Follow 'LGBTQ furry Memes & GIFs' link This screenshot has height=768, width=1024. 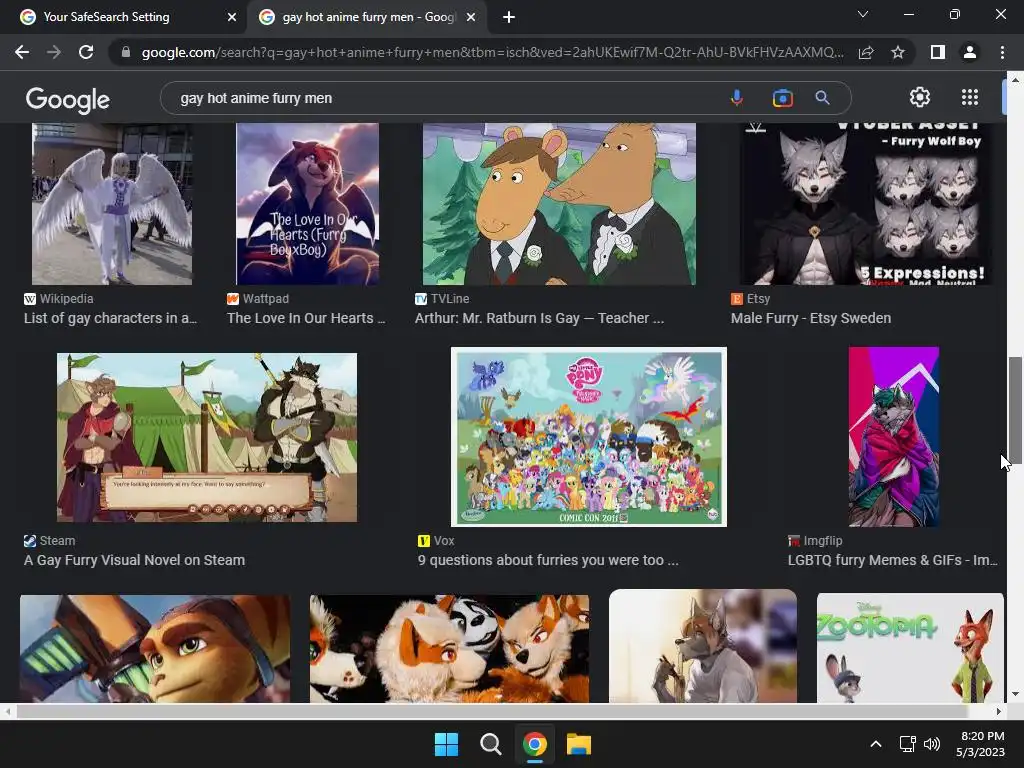click(893, 560)
